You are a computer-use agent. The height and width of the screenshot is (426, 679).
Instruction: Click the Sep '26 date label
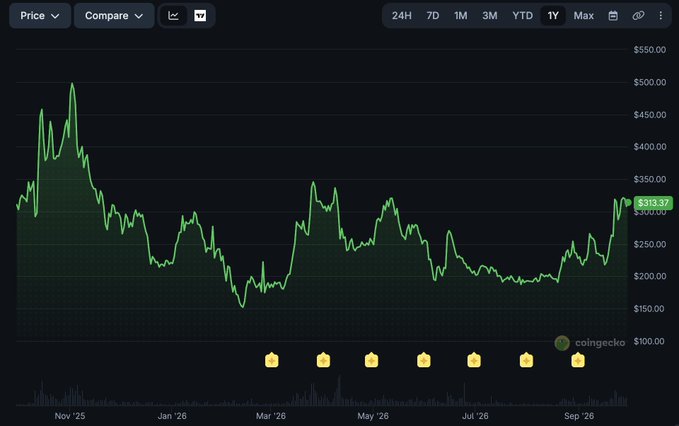tap(579, 416)
